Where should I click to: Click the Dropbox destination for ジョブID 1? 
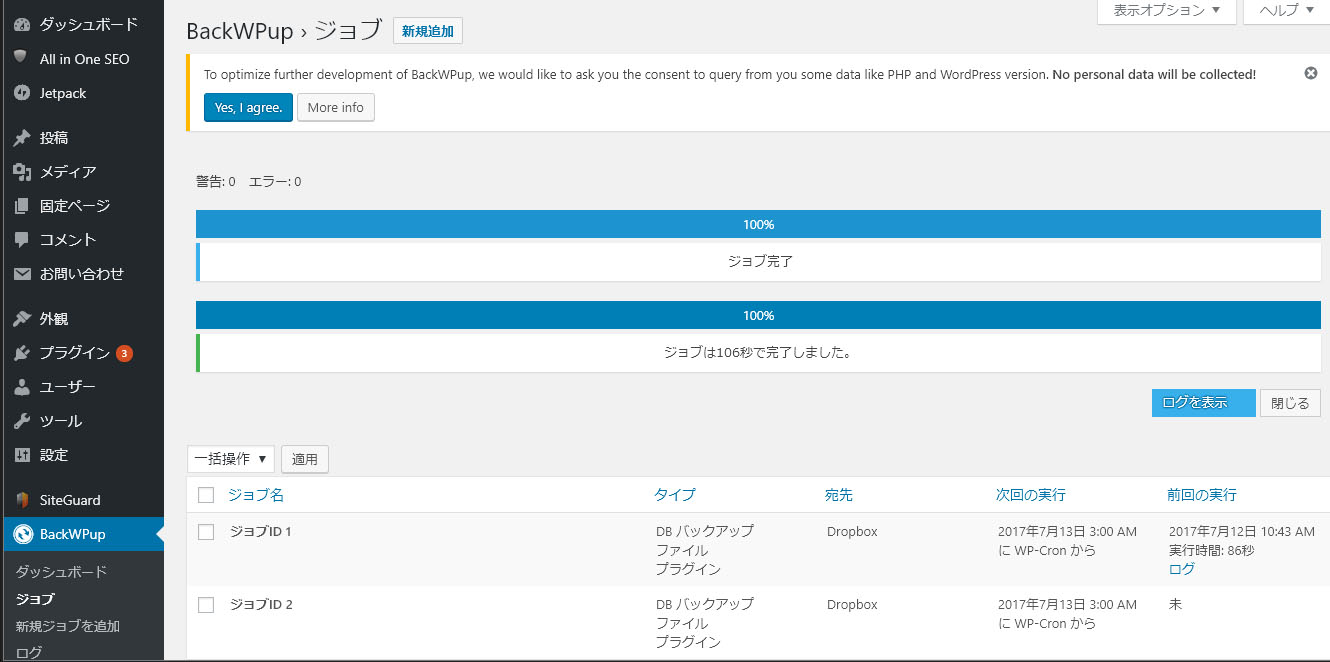click(852, 532)
